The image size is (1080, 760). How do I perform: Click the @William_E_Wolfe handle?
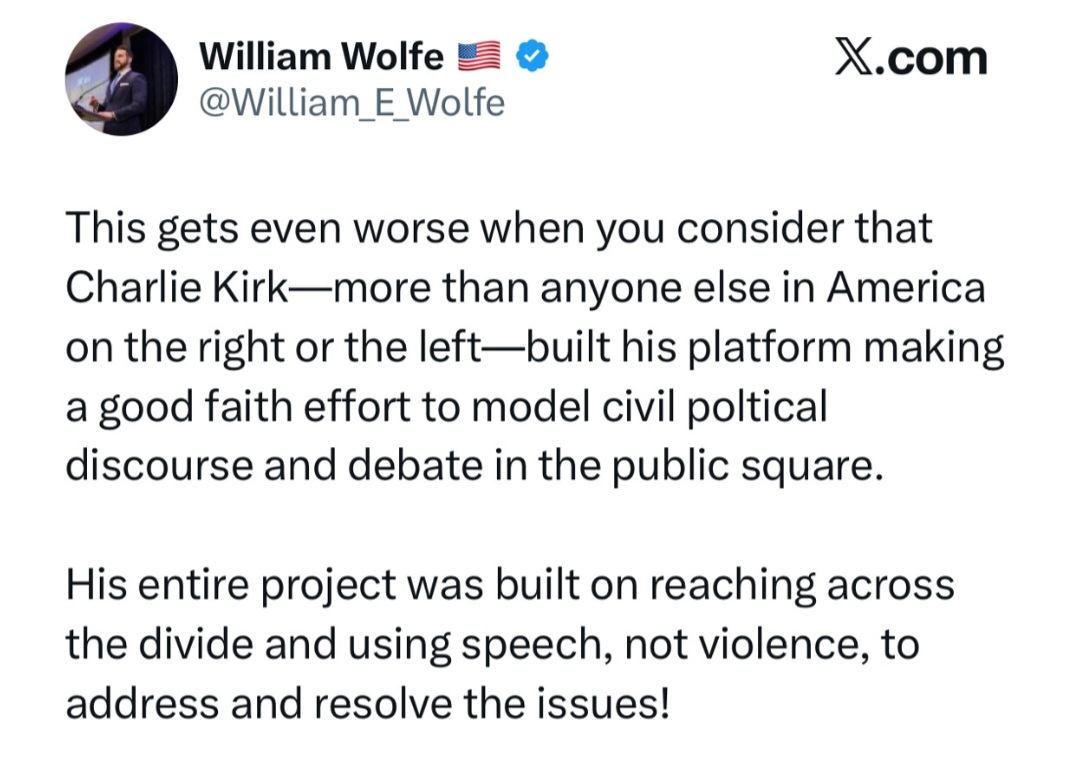[352, 103]
